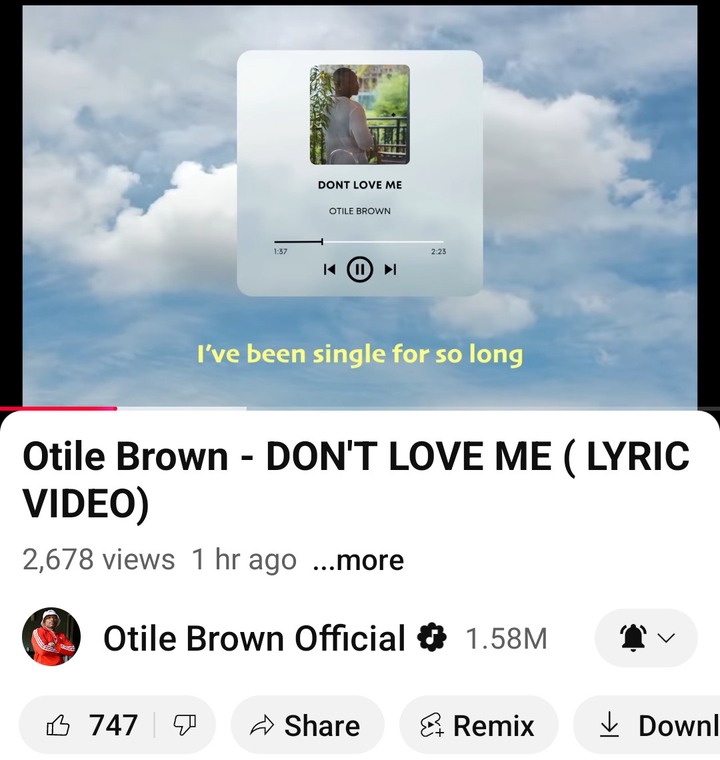Click the 1.58M subscriber count
720x760 pixels.
(x=506, y=638)
